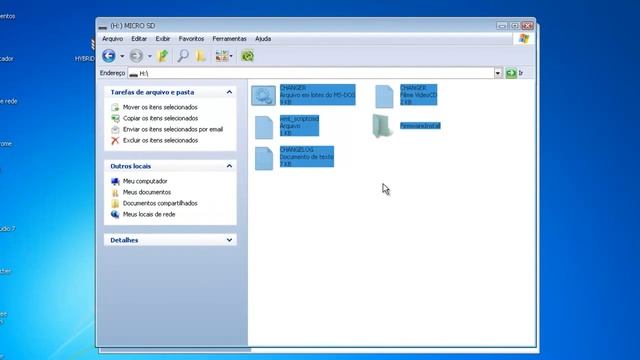Click the Views mode toolbar icon

[222, 56]
